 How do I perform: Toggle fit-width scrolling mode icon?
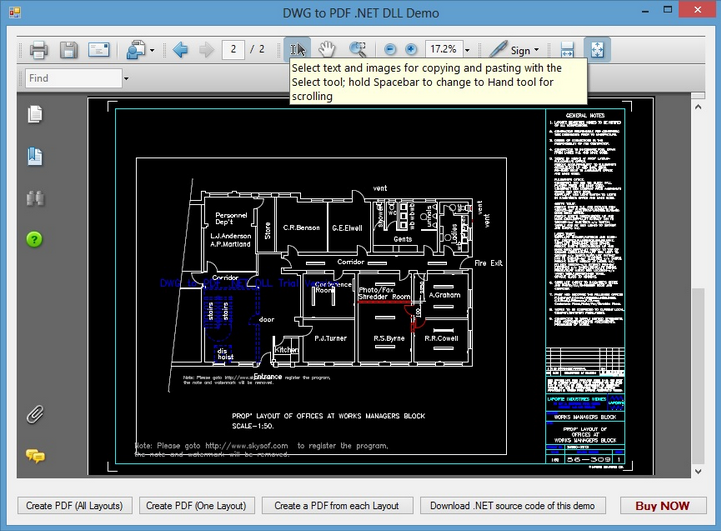pos(567,49)
